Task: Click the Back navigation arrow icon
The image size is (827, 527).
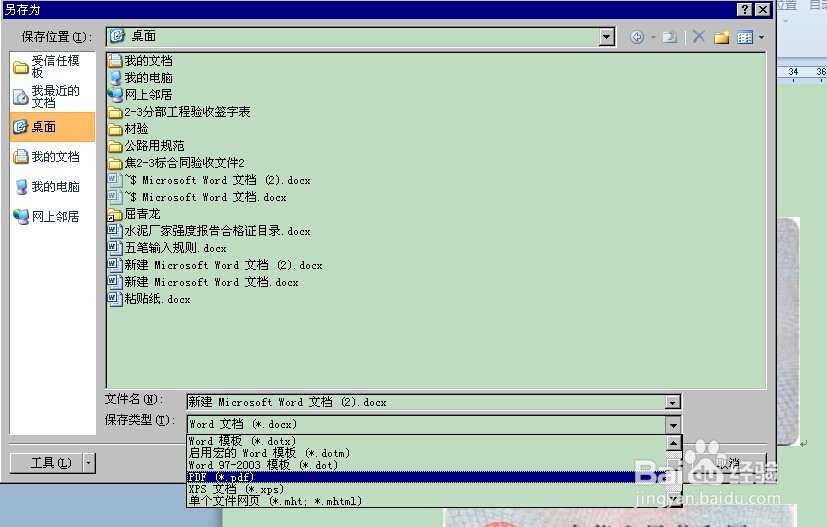Action: click(x=637, y=37)
